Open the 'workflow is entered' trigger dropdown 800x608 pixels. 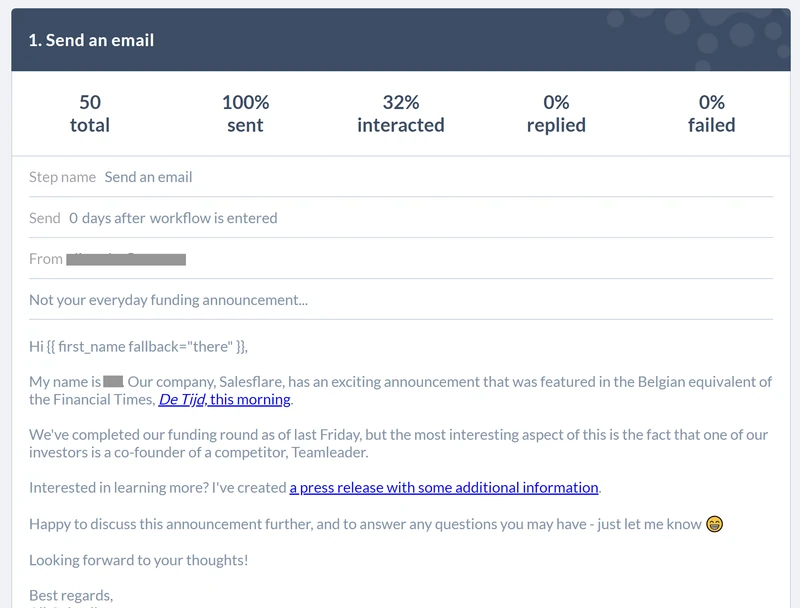(x=214, y=218)
